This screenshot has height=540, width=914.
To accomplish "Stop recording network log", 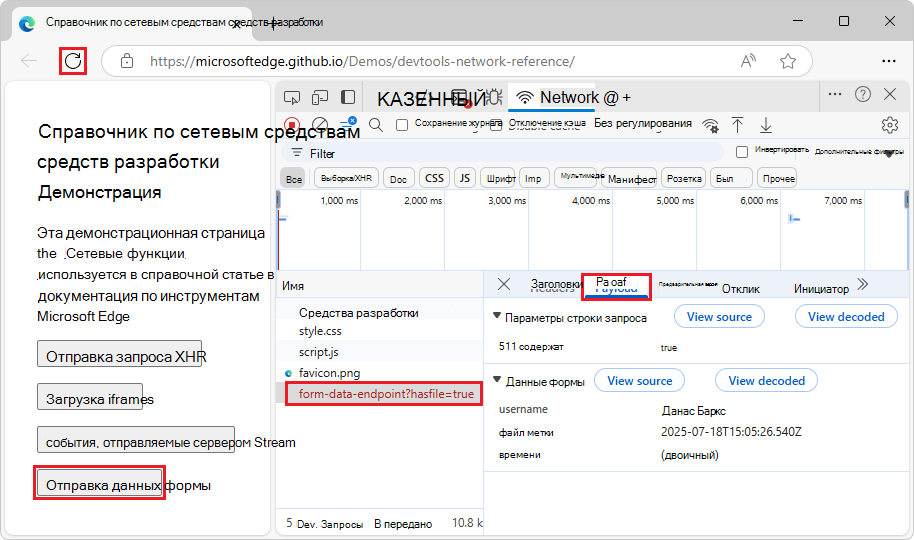I will (x=292, y=124).
